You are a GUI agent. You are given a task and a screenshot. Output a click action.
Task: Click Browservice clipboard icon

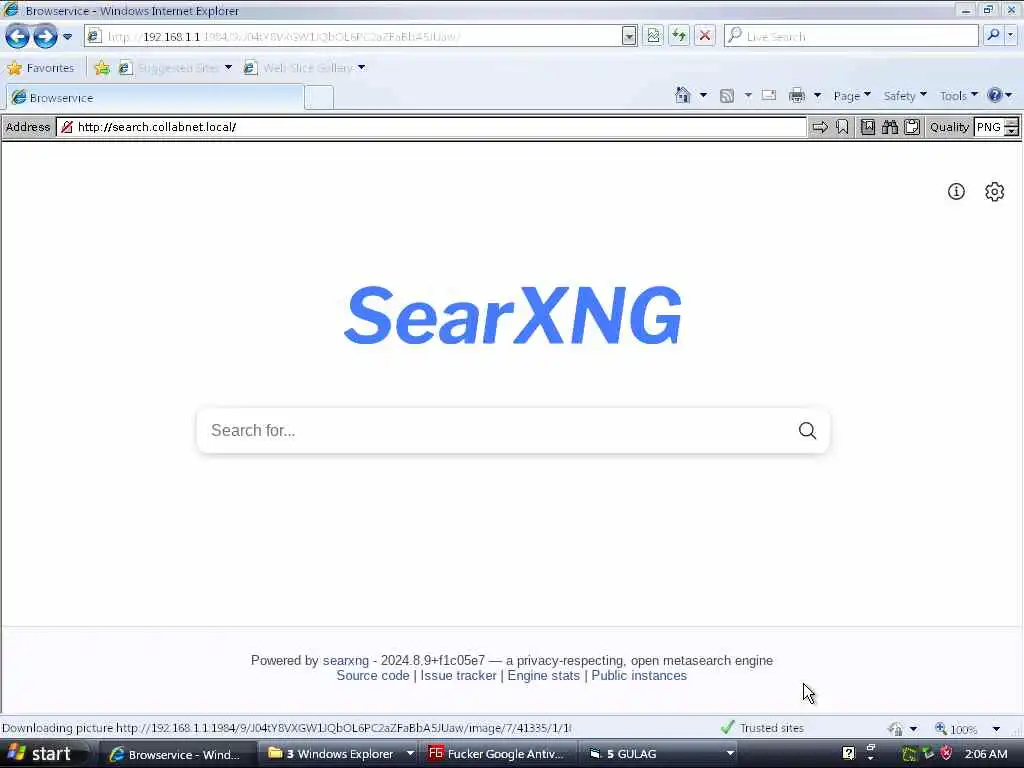point(912,127)
